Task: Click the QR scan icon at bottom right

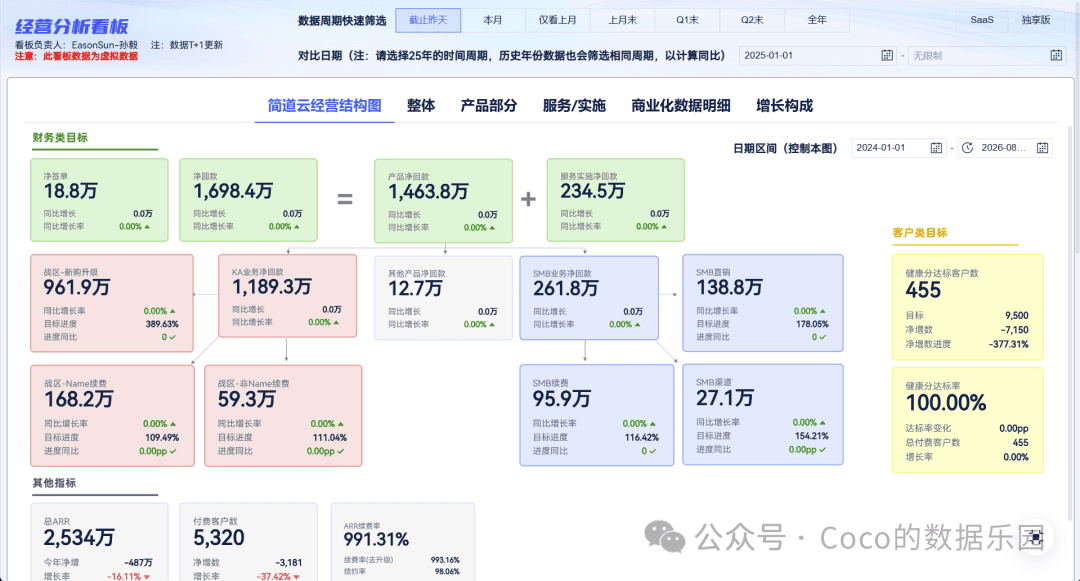Action: click(x=1035, y=538)
